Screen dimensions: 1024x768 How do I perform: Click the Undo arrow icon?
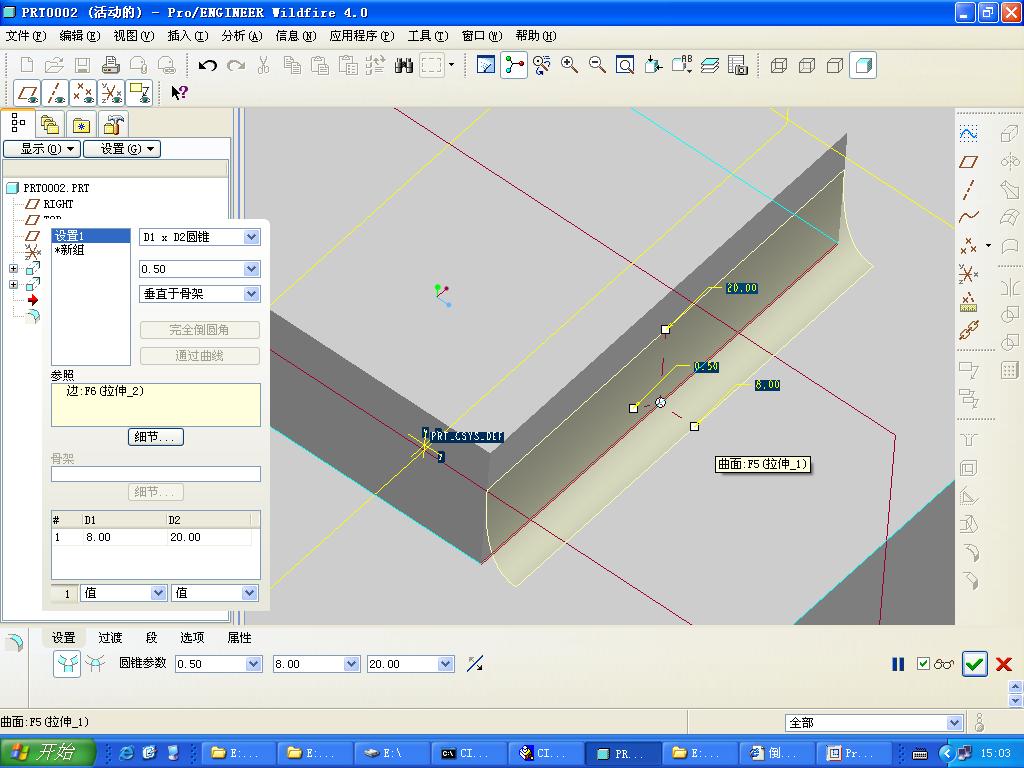(x=208, y=66)
